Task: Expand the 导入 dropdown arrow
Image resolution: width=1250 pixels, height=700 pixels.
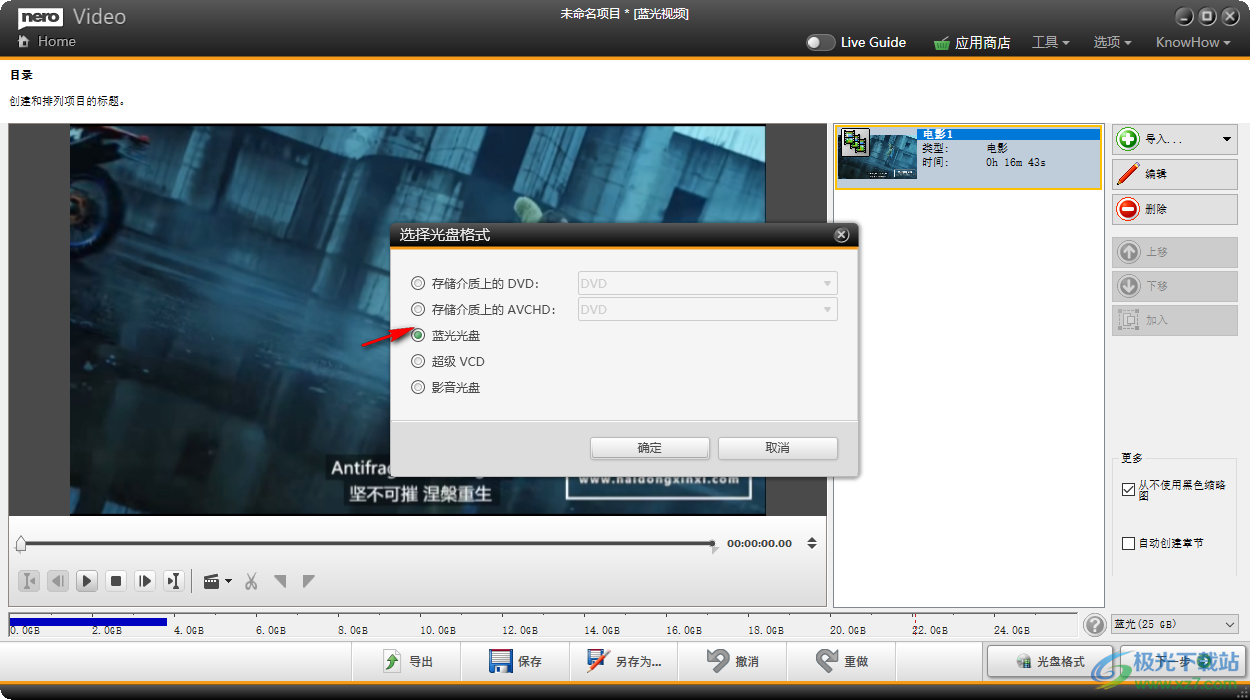Action: click(x=1227, y=139)
